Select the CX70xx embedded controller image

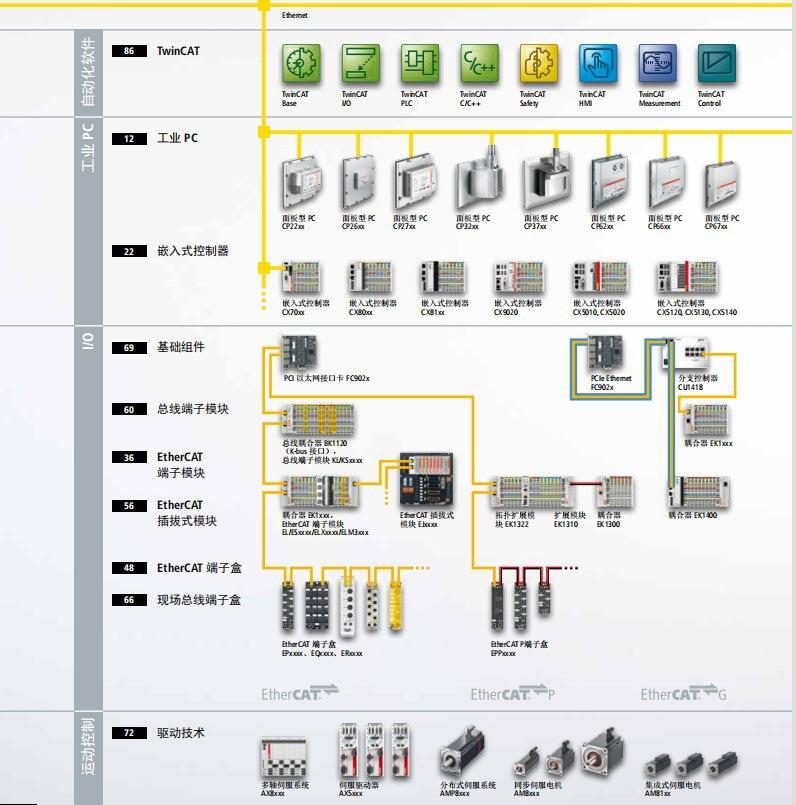click(301, 277)
